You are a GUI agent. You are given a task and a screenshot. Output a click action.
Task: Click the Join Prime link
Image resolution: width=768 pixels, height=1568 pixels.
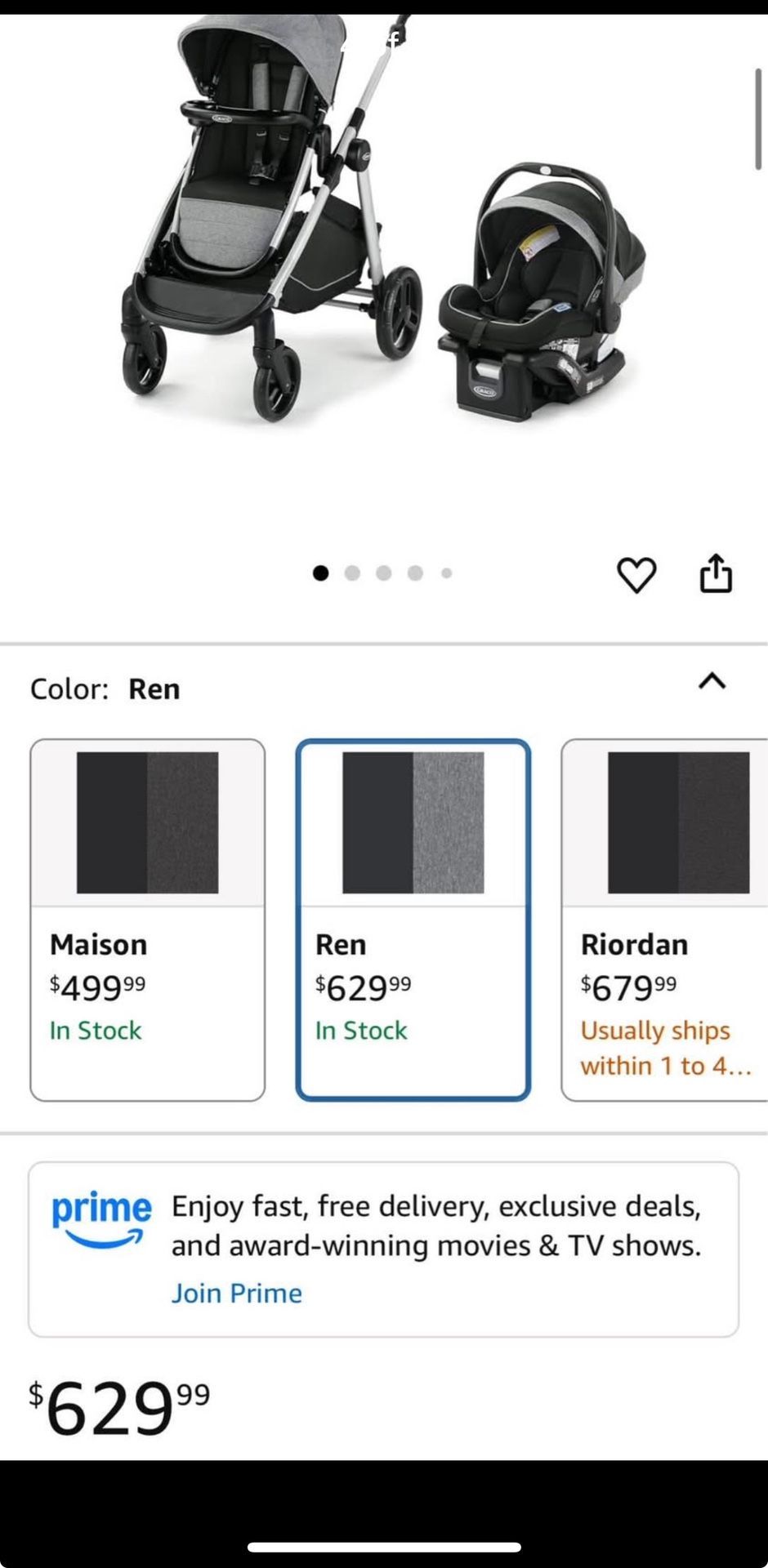click(236, 1294)
